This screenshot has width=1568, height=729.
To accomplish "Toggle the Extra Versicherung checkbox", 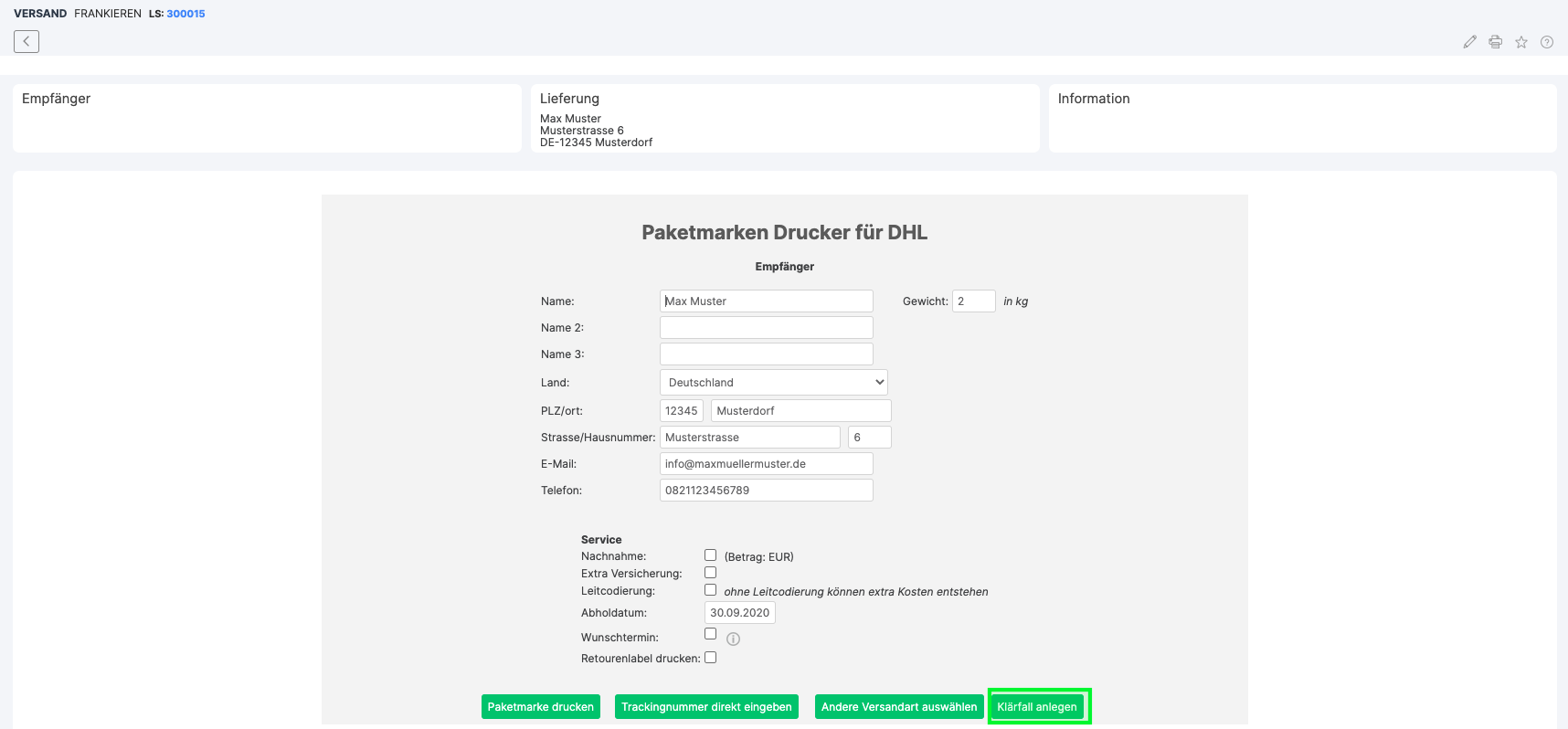I will 710,573.
